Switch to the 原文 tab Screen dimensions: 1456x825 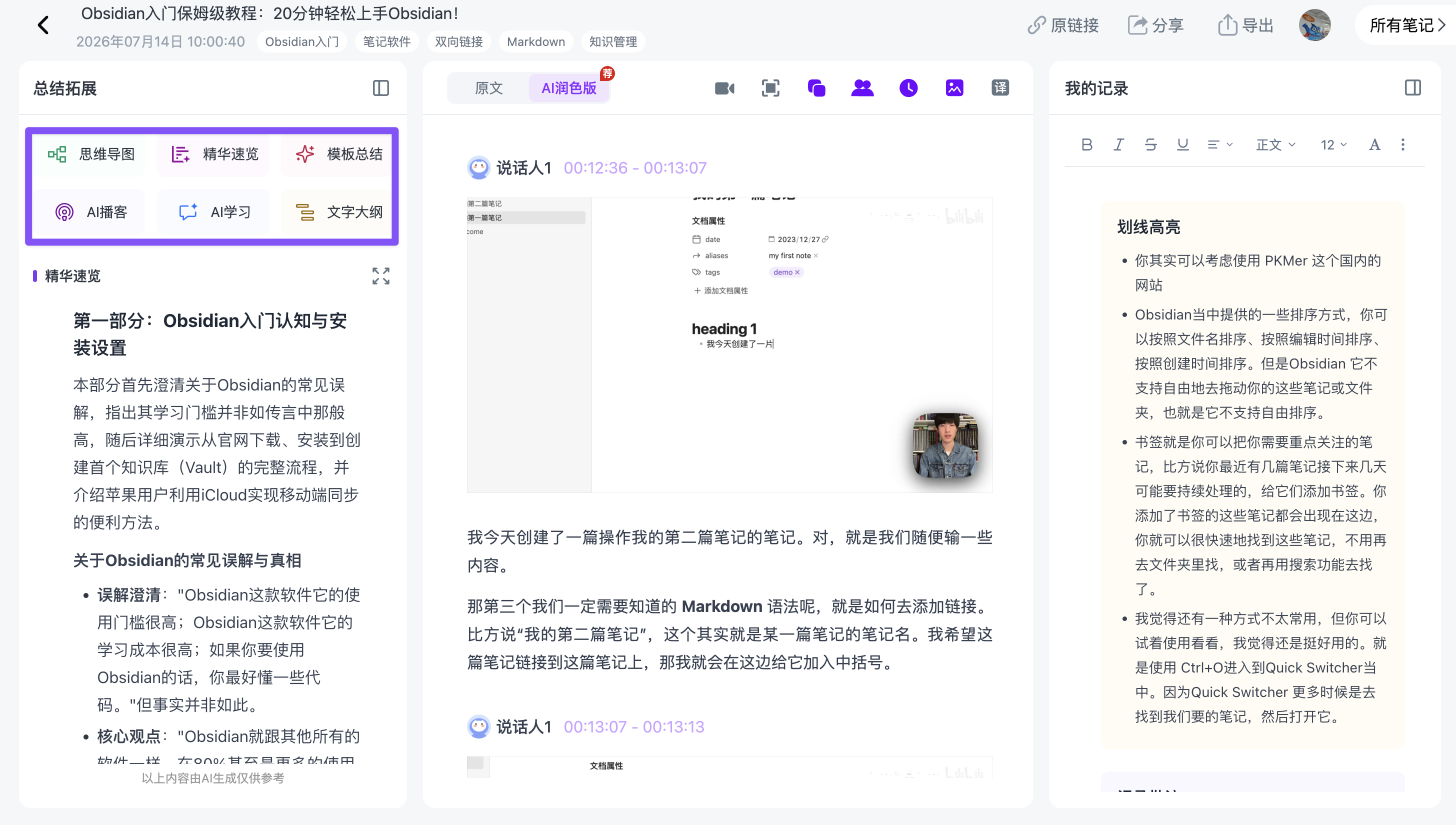point(488,88)
